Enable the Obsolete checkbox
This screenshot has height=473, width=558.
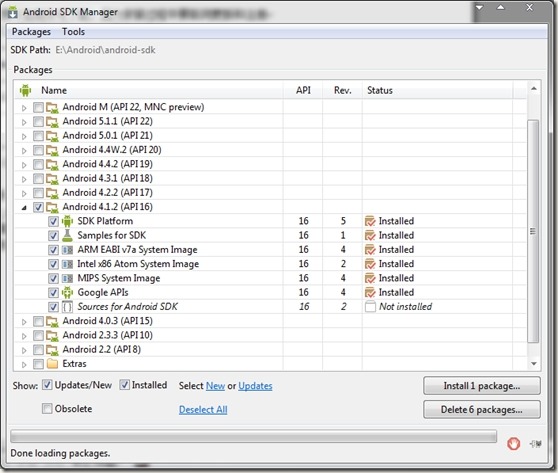tap(47, 409)
